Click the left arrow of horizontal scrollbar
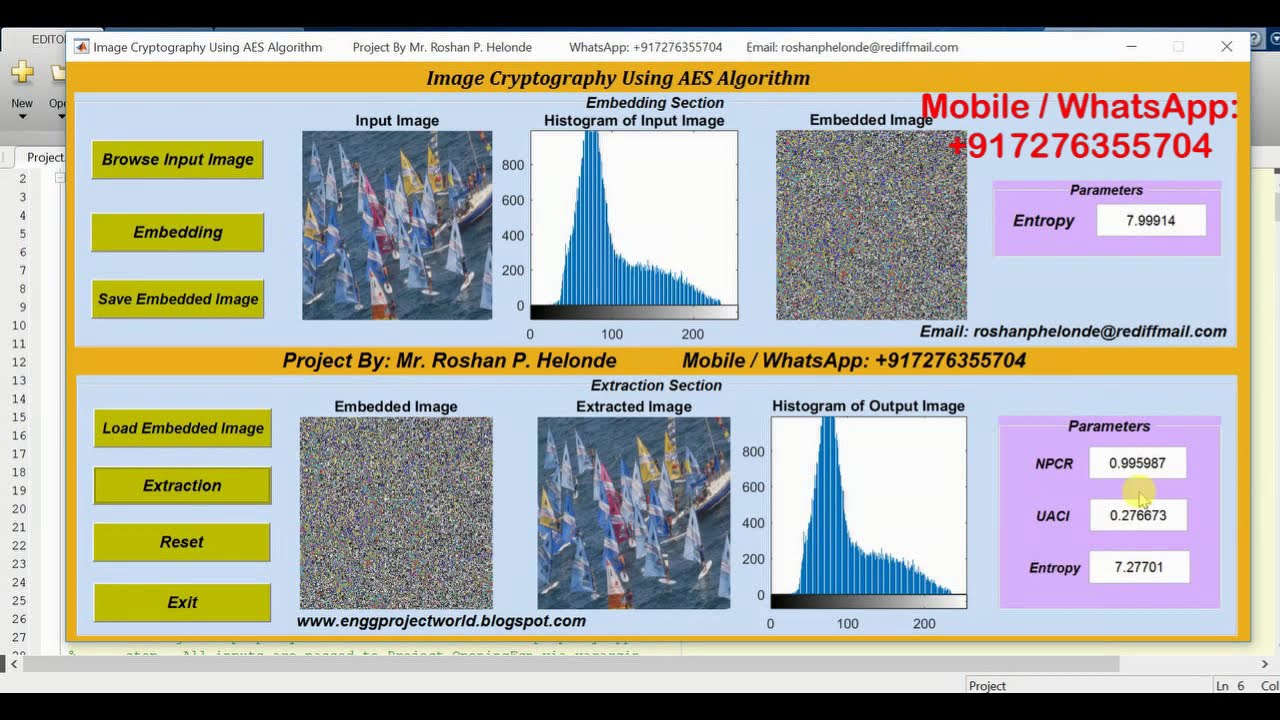Image resolution: width=1280 pixels, height=720 pixels. [13, 664]
